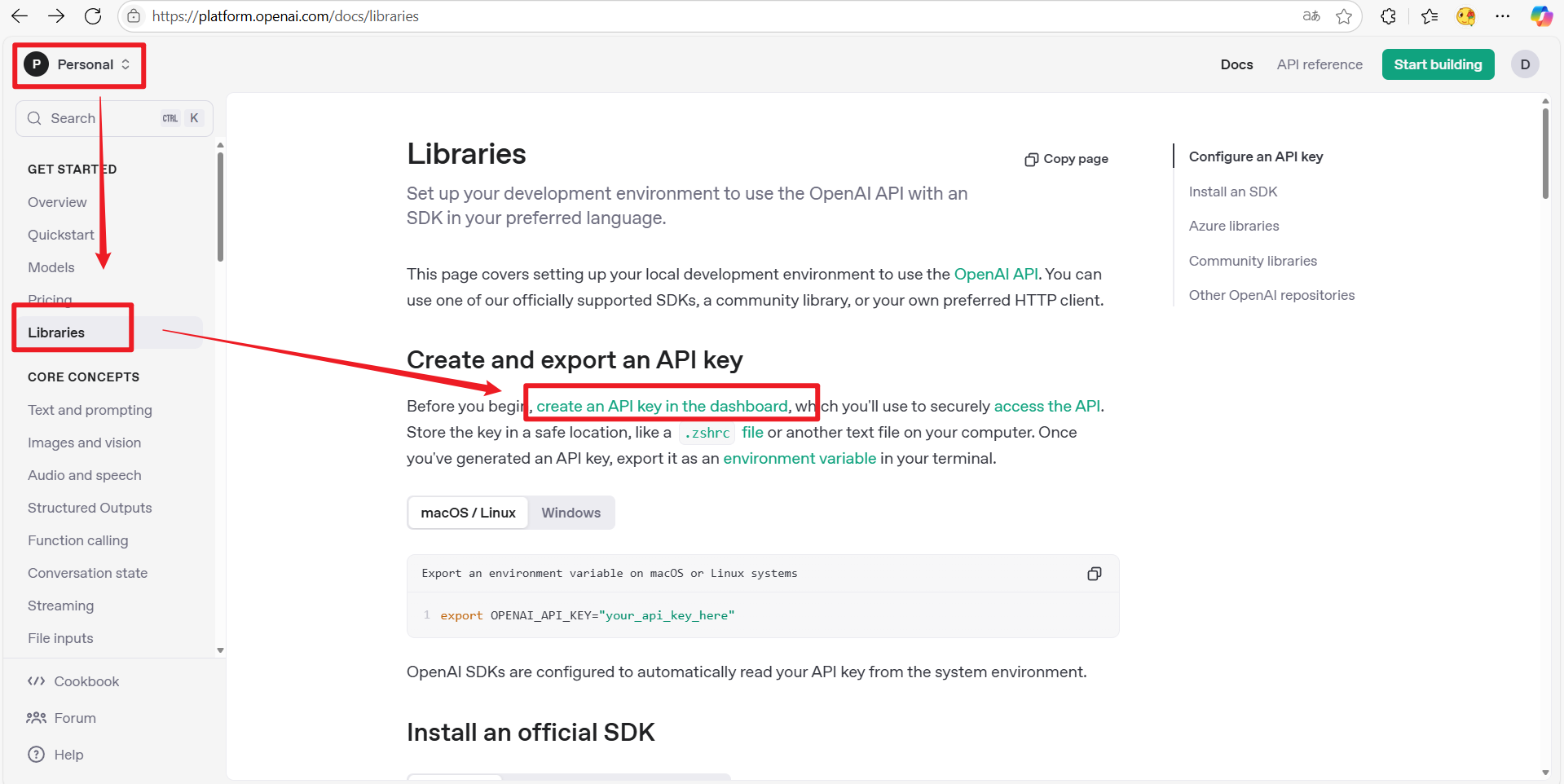Open Audio and speech guide
The height and width of the screenshot is (784, 1564).
coord(84,475)
